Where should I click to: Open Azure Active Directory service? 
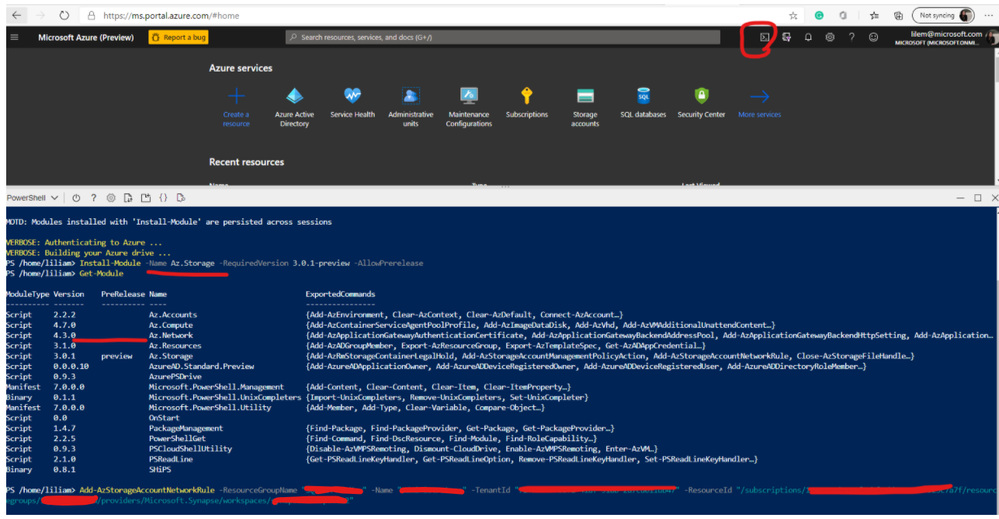tap(294, 107)
